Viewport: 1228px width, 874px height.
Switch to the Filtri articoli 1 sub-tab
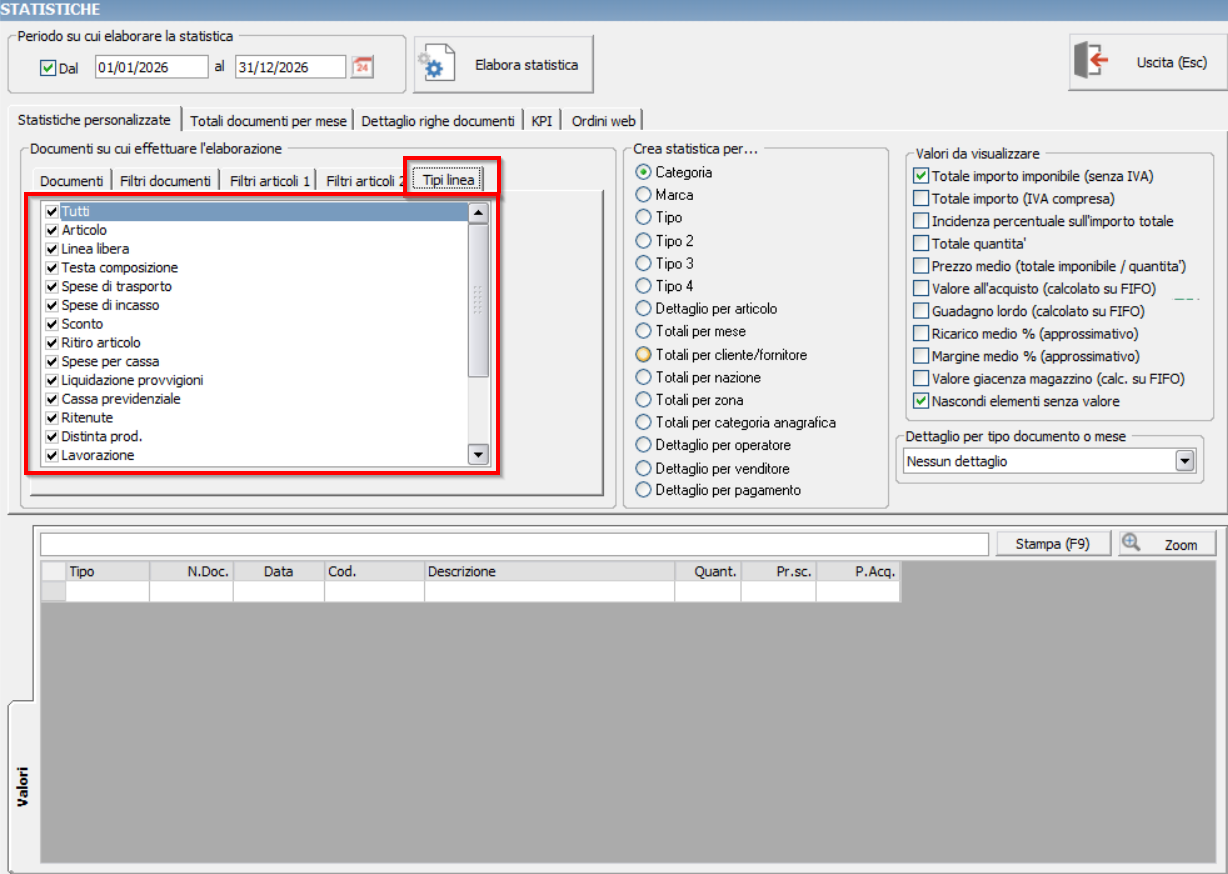coord(270,181)
